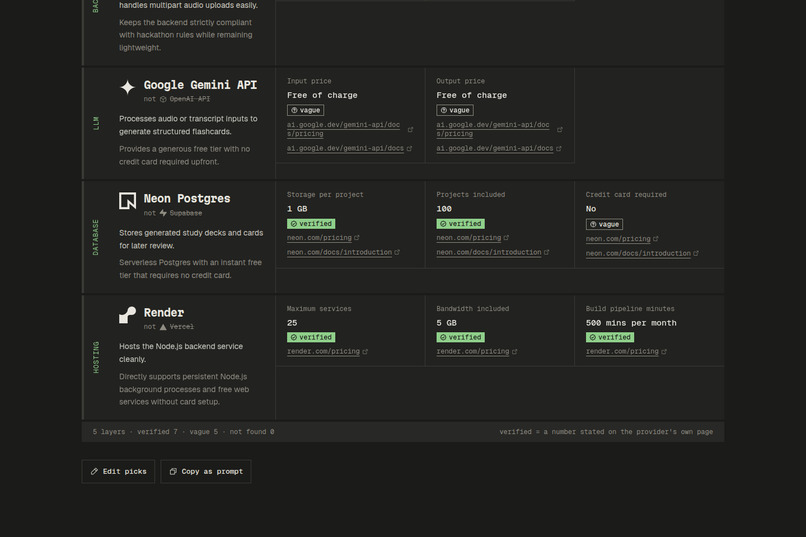Screen dimensions: 806x537
Task: Open Maximum services render.com/pricing link
Action: [323, 351]
